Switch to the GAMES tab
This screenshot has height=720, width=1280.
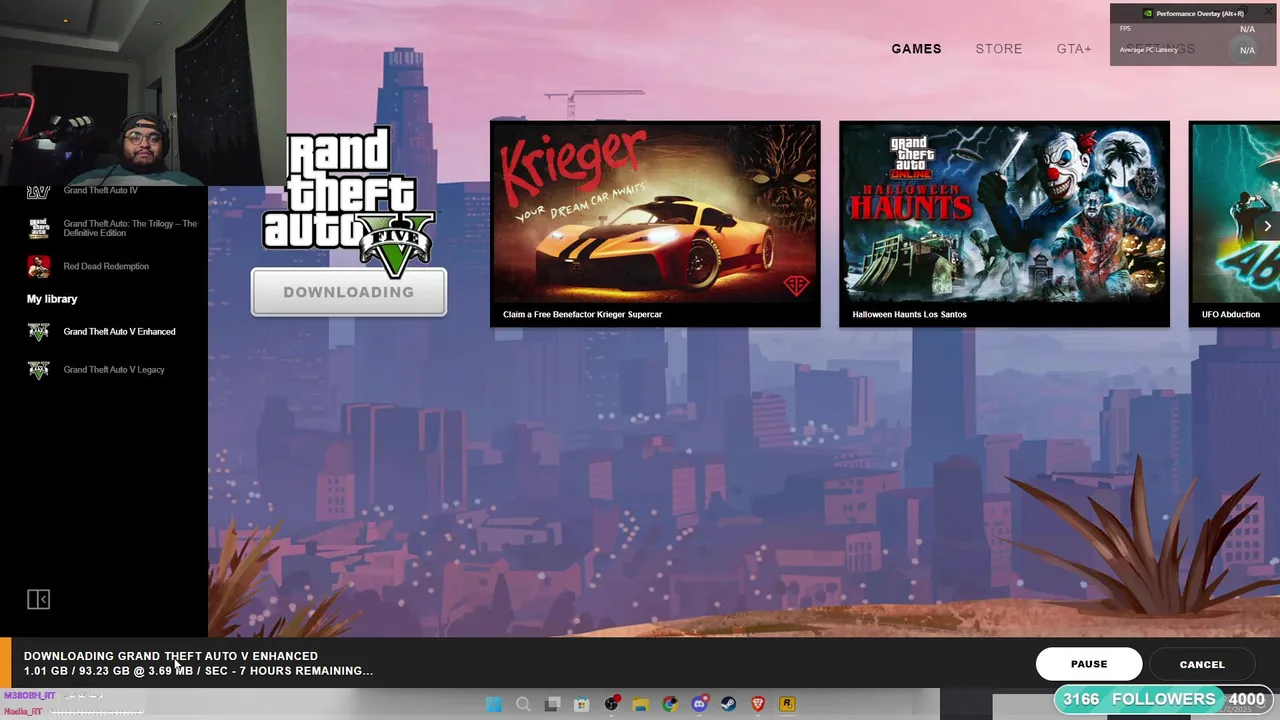click(916, 49)
